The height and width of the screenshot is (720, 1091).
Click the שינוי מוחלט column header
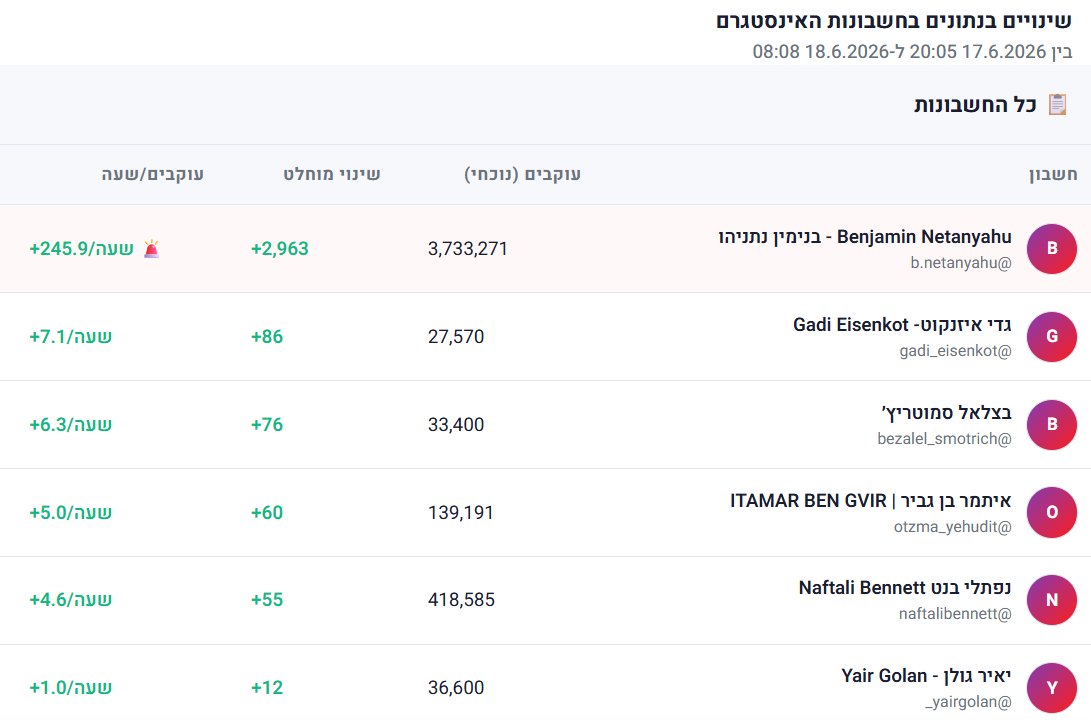click(332, 174)
